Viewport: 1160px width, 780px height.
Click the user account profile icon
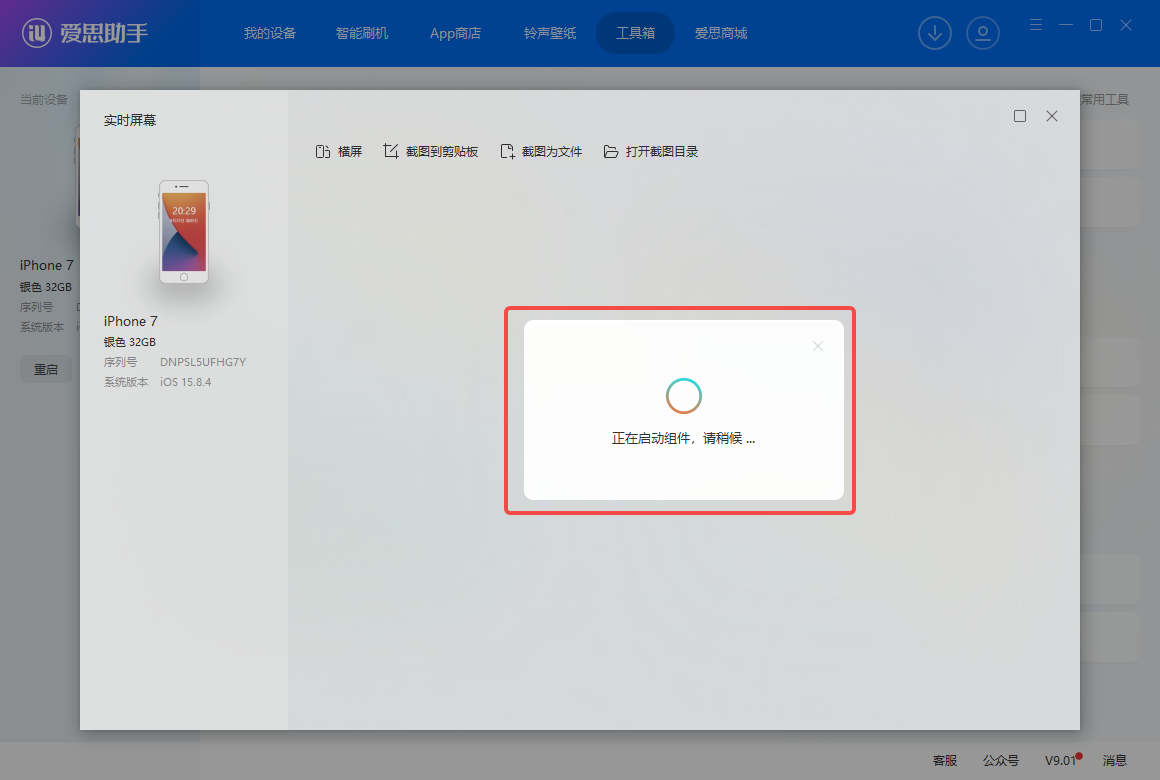coord(983,33)
